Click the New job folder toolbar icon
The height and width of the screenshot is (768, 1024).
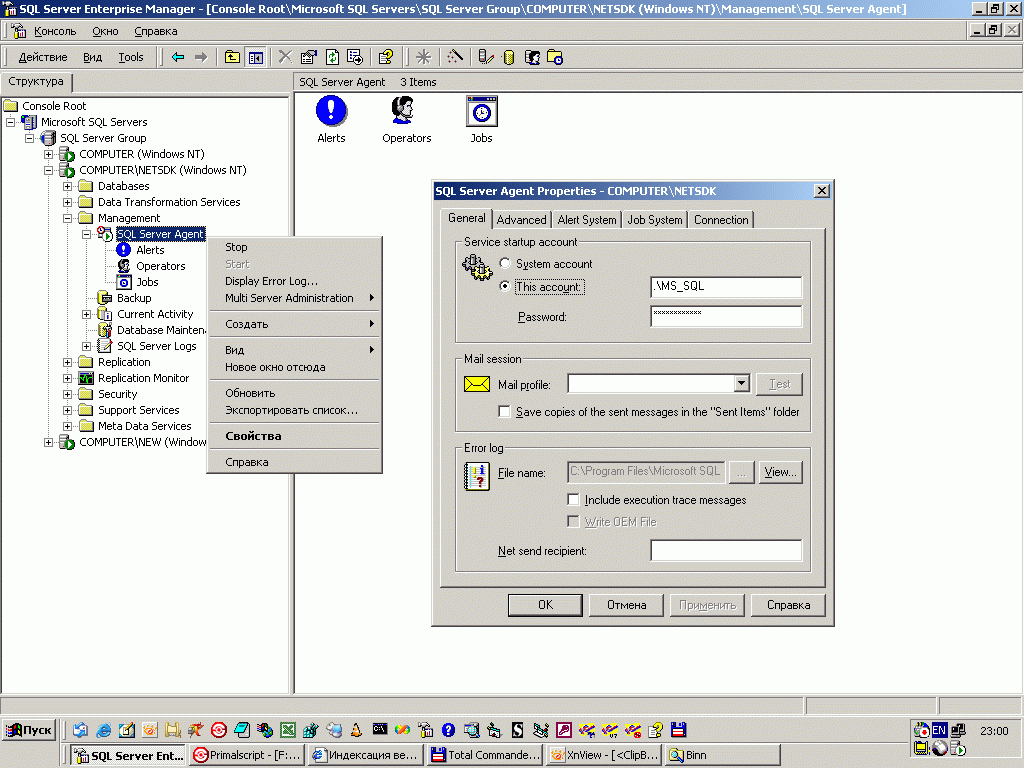point(555,57)
